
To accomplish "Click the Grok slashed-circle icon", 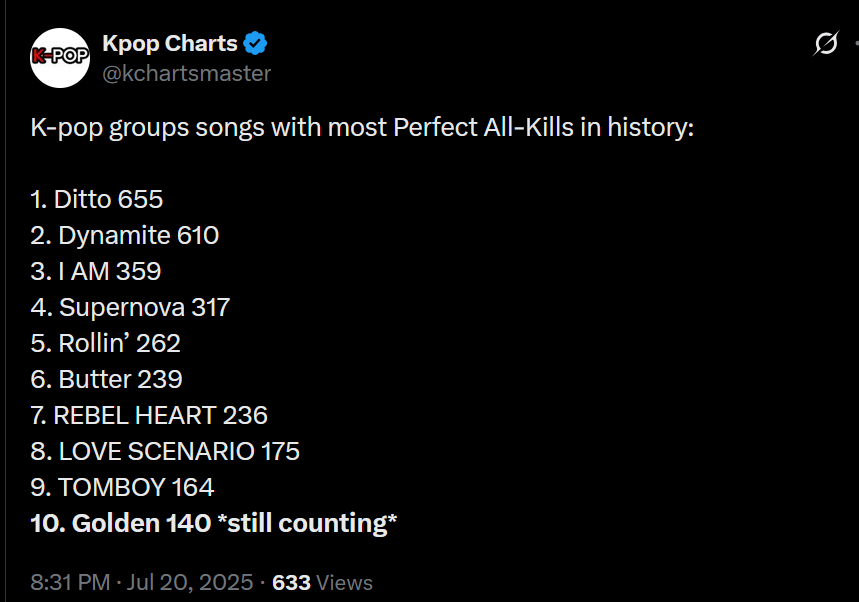I will coord(826,43).
